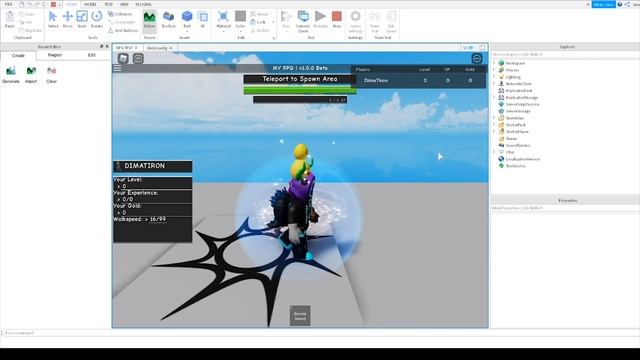This screenshot has height=360, width=640.
Task: Click Generate in Terrain Editor
Action: pos(11,75)
